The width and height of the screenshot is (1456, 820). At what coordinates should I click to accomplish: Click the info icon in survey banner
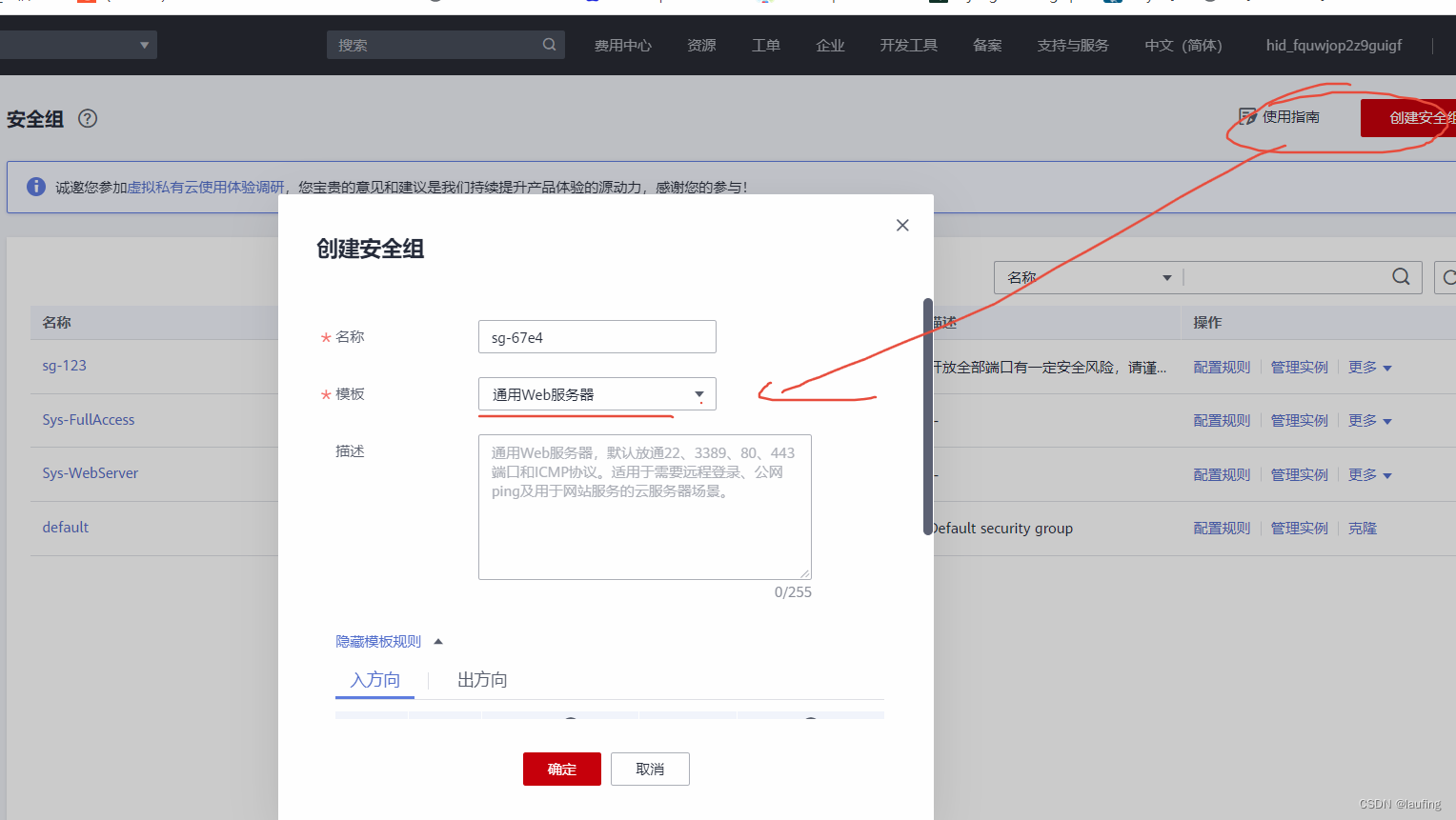pyautogui.click(x=36, y=187)
